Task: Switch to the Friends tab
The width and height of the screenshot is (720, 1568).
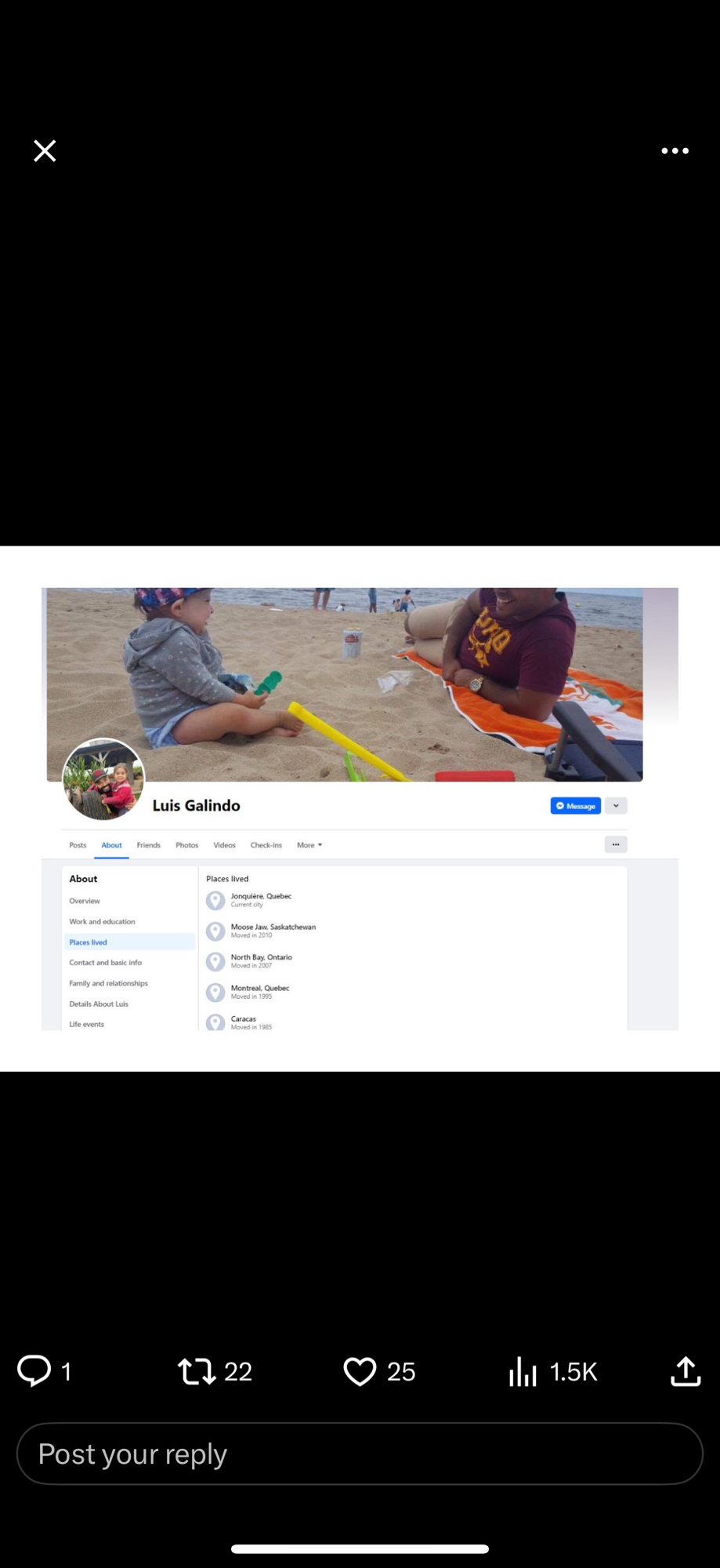Action: pyautogui.click(x=148, y=845)
